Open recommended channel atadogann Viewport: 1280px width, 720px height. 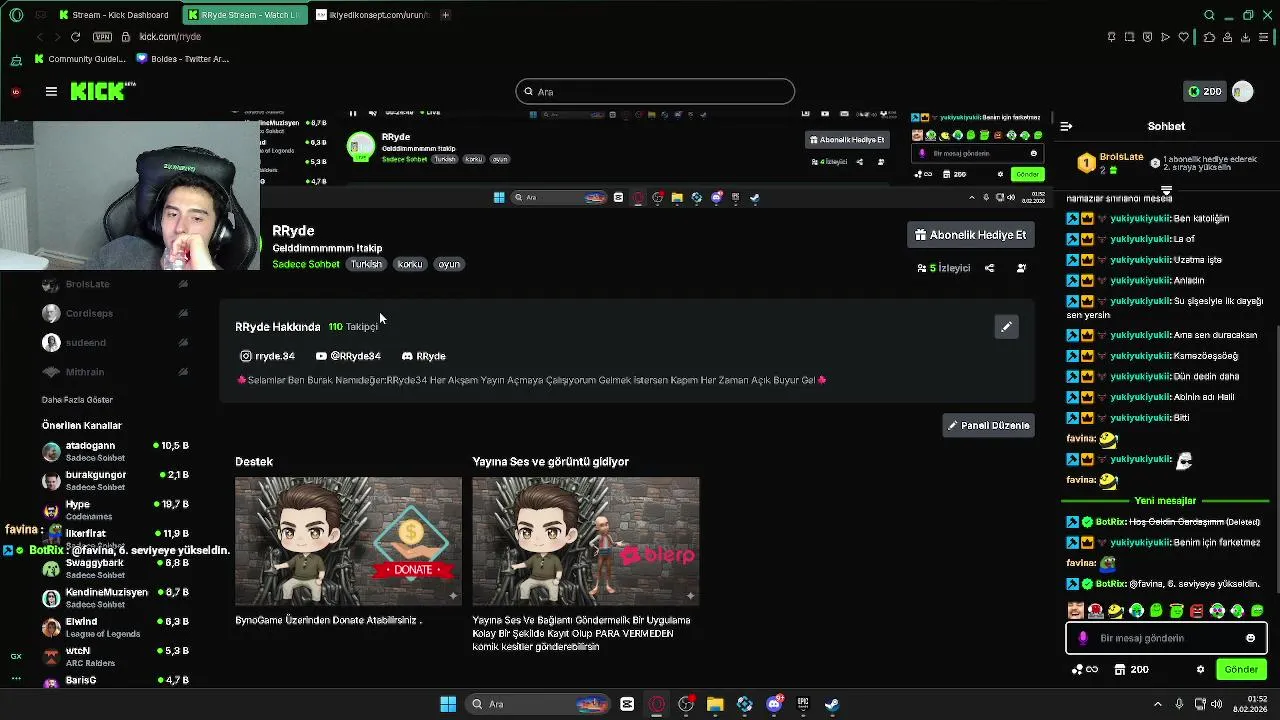click(x=115, y=451)
